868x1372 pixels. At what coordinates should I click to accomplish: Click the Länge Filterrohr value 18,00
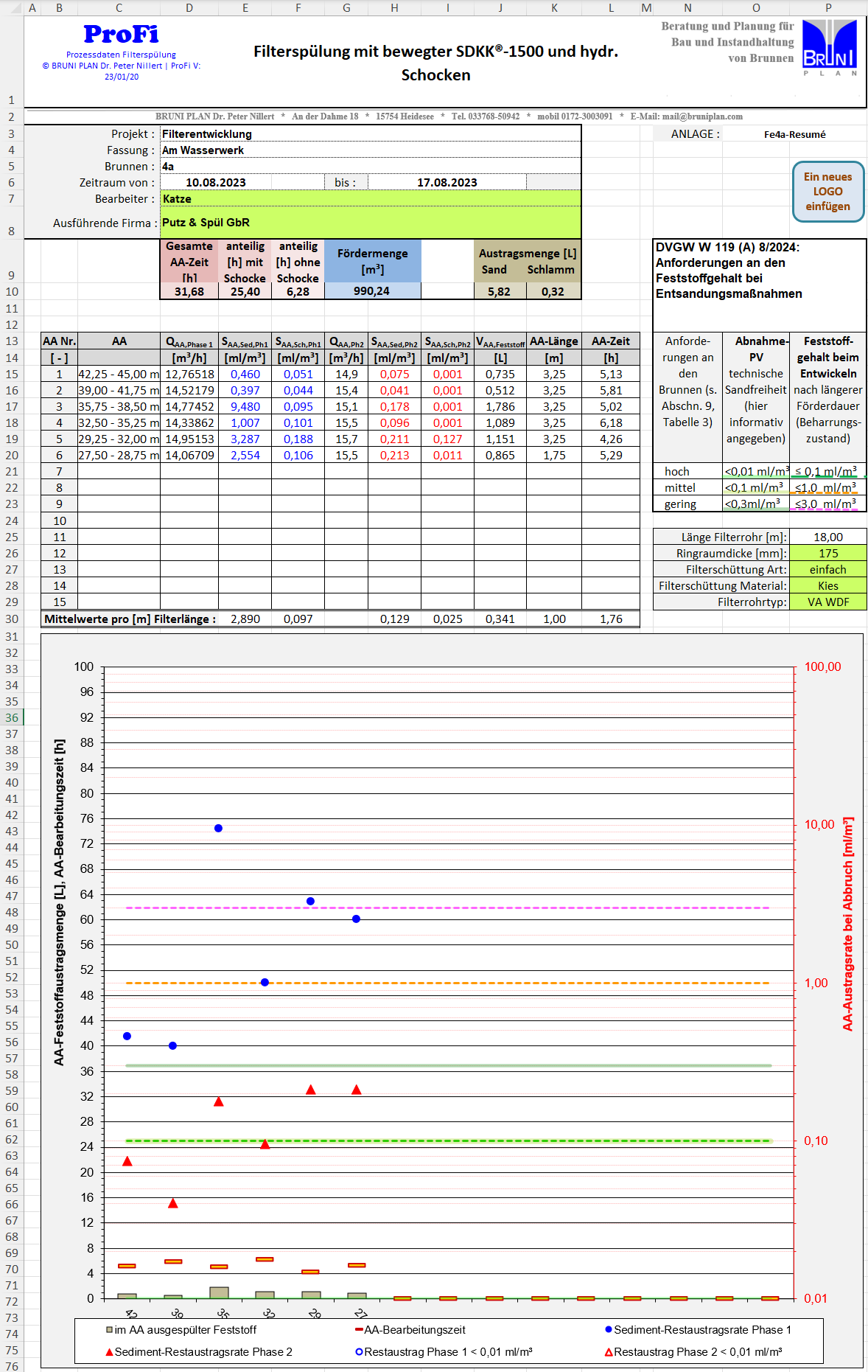828,537
